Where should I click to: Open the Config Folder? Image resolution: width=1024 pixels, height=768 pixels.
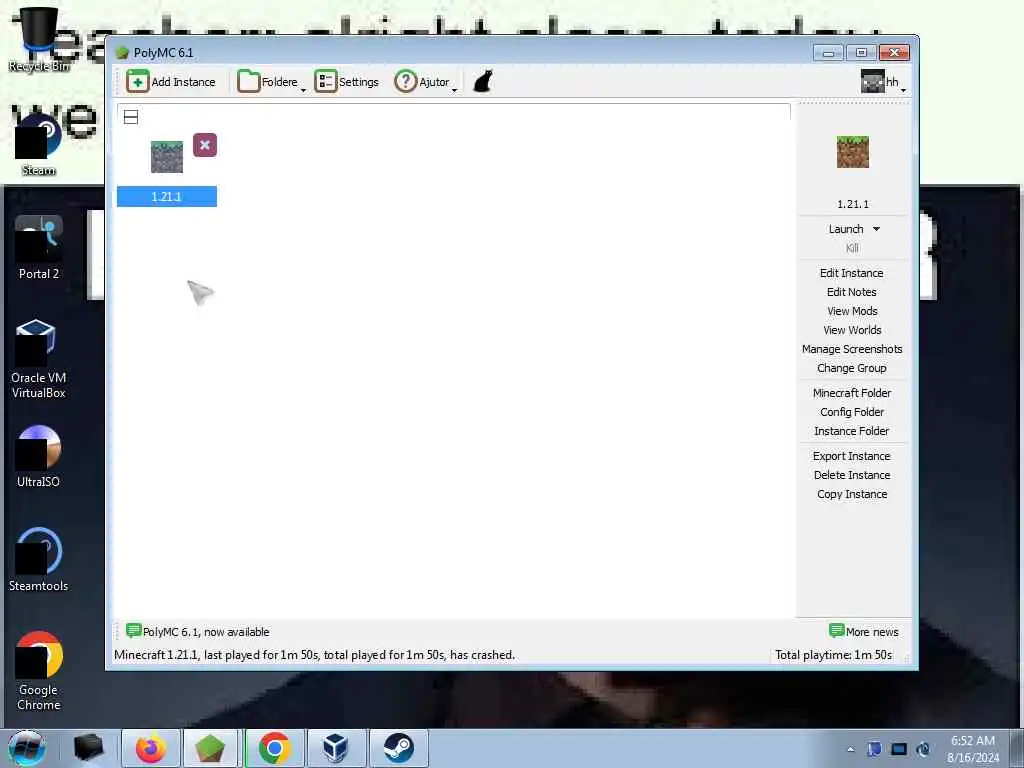[x=852, y=412]
